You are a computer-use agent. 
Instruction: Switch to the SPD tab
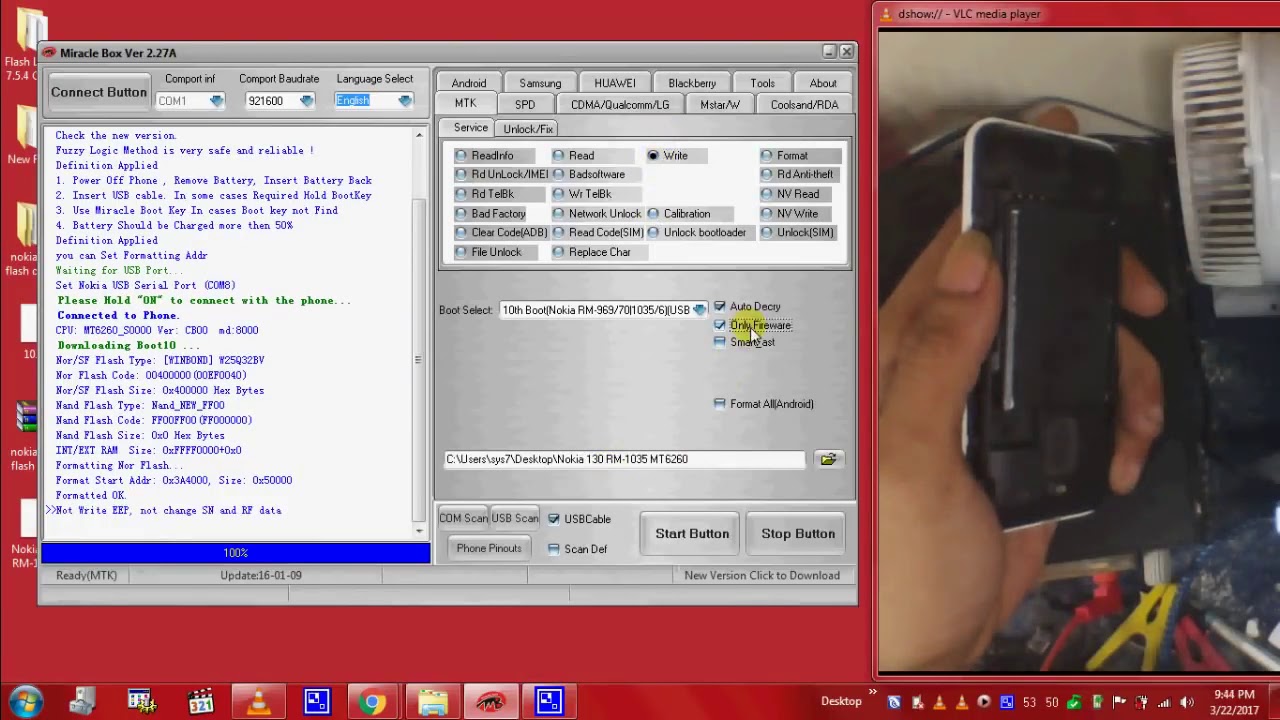(525, 104)
